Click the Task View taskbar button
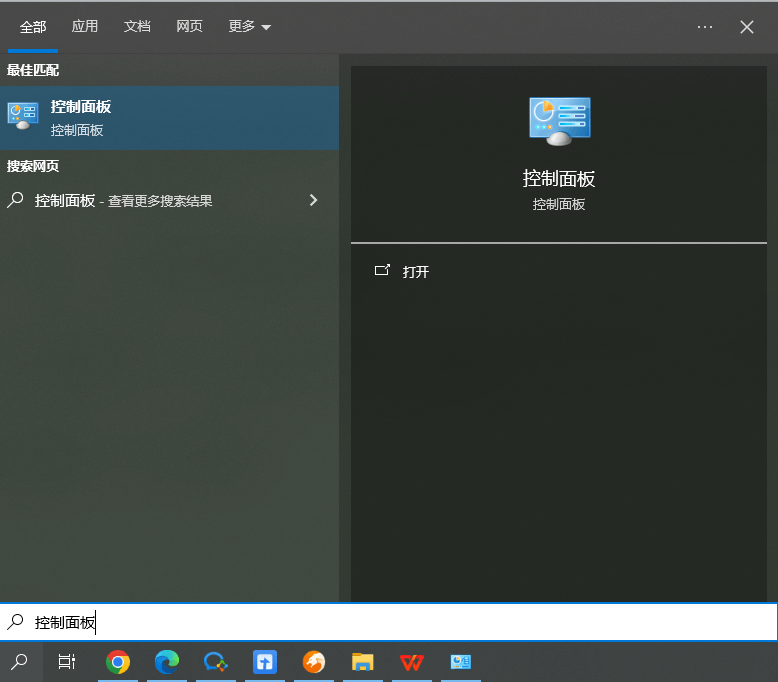The height and width of the screenshot is (682, 778). (x=67, y=662)
